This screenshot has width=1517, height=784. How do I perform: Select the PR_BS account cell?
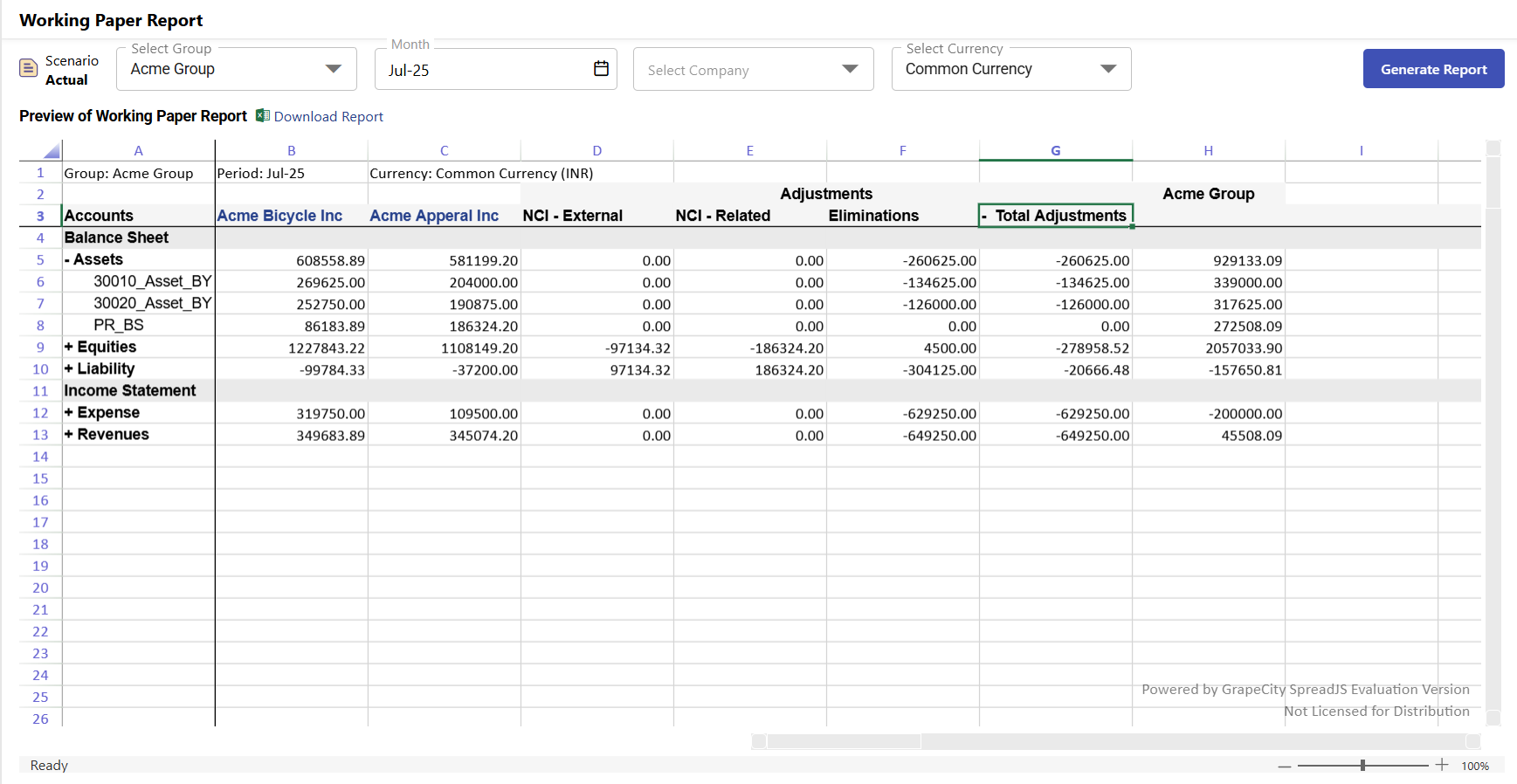coord(139,325)
